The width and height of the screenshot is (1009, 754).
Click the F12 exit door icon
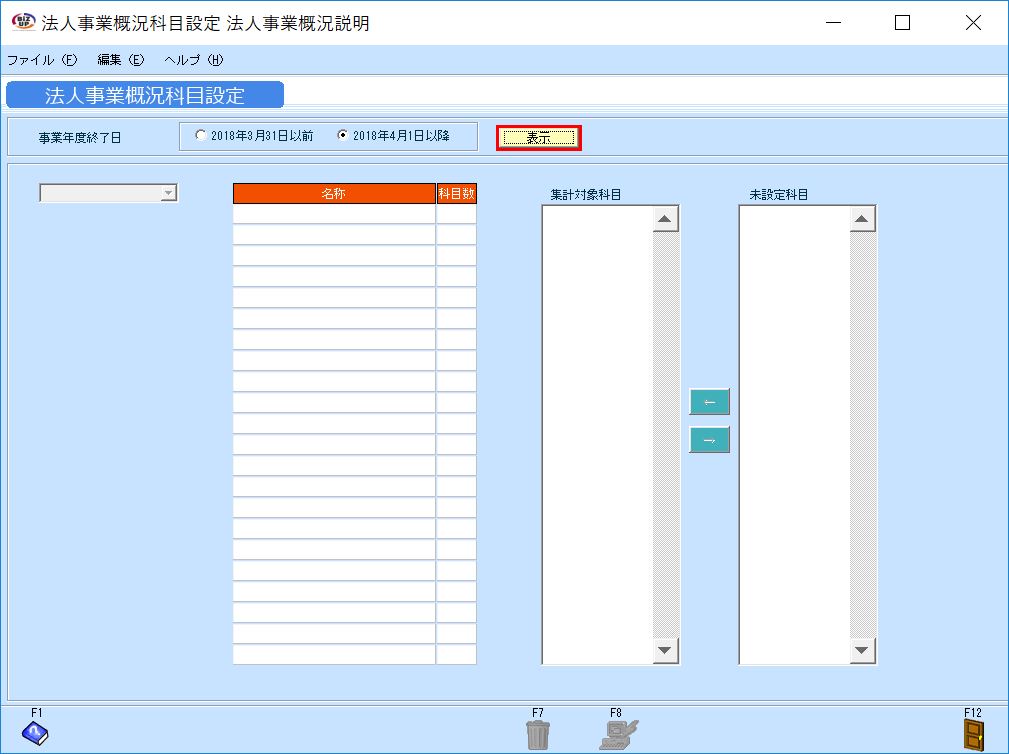(x=972, y=735)
